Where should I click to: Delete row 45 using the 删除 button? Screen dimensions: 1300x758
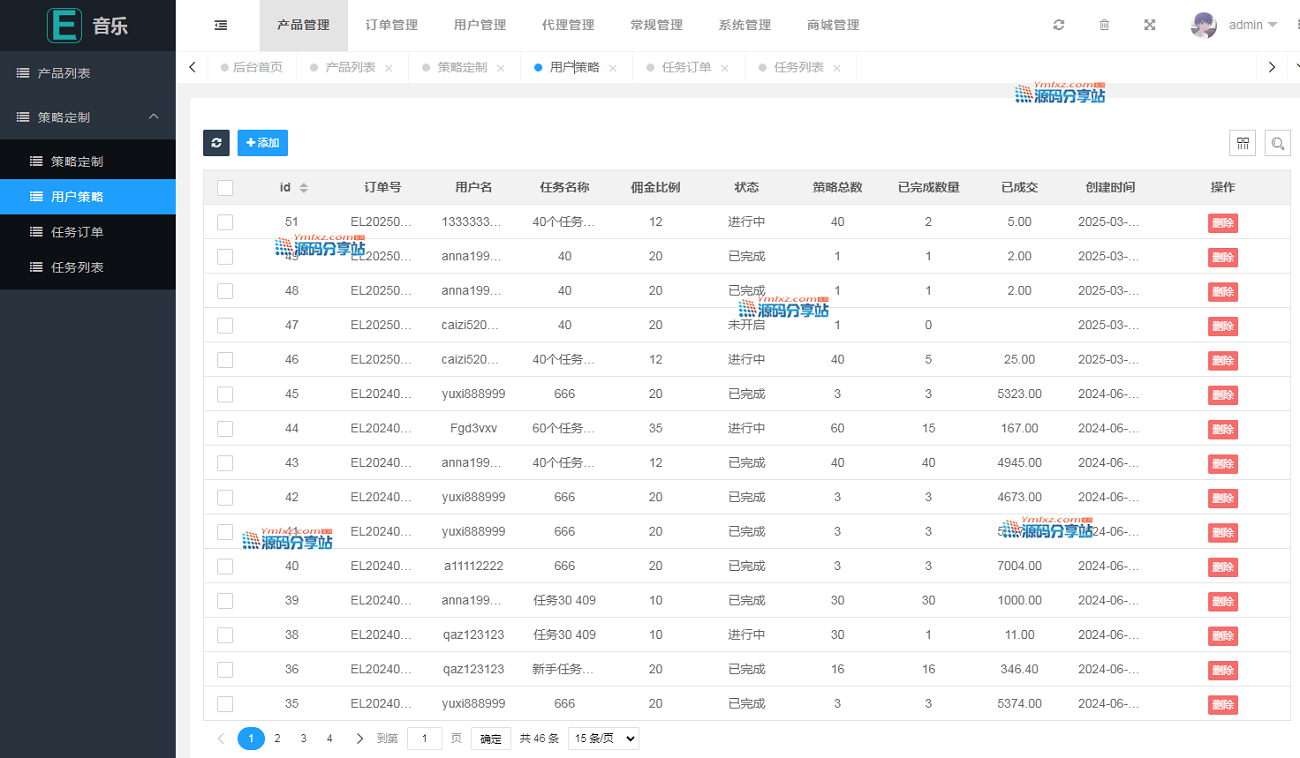tap(1222, 395)
